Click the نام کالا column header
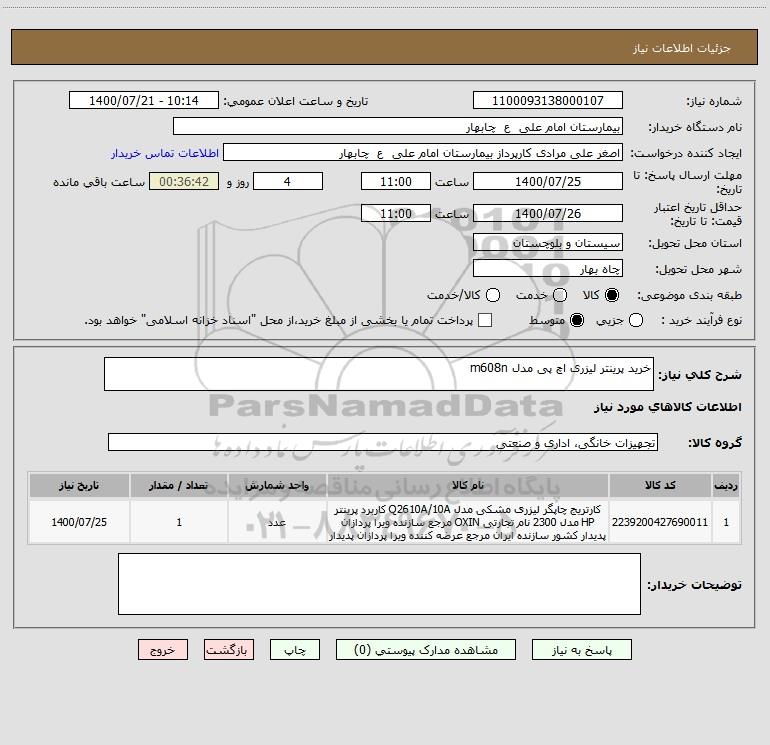The height and width of the screenshot is (745, 770). coord(468,486)
